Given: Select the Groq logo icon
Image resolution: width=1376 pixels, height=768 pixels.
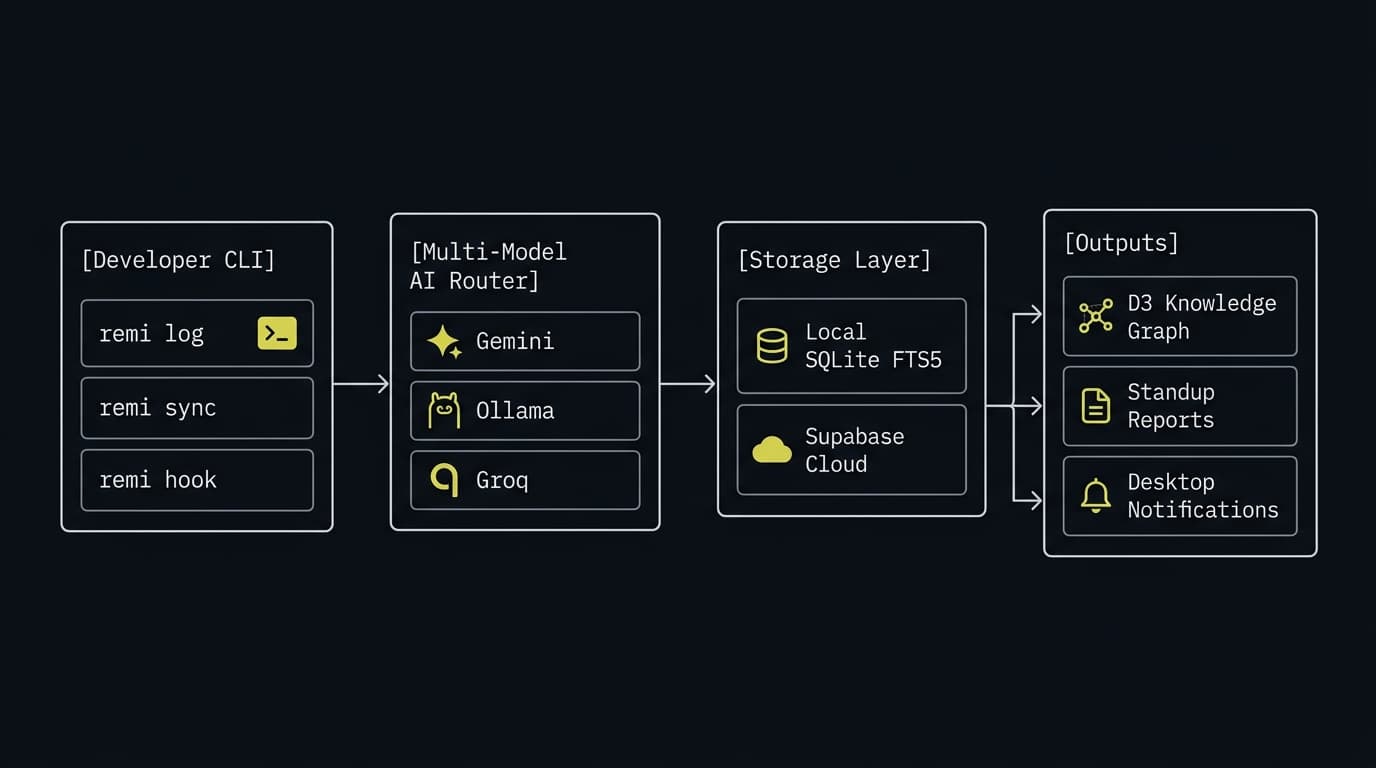Looking at the screenshot, I should [444, 480].
